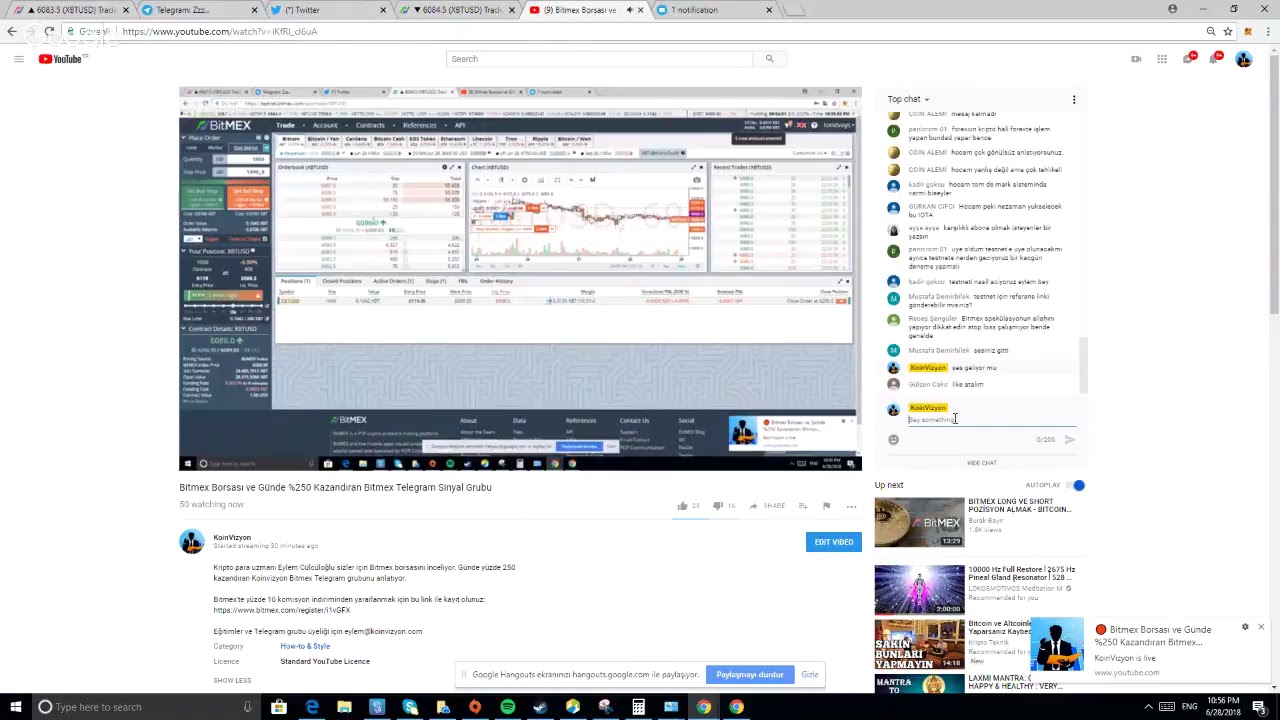Go to the YouTube home logo
This screenshot has width=1280, height=720.
pos(62,59)
